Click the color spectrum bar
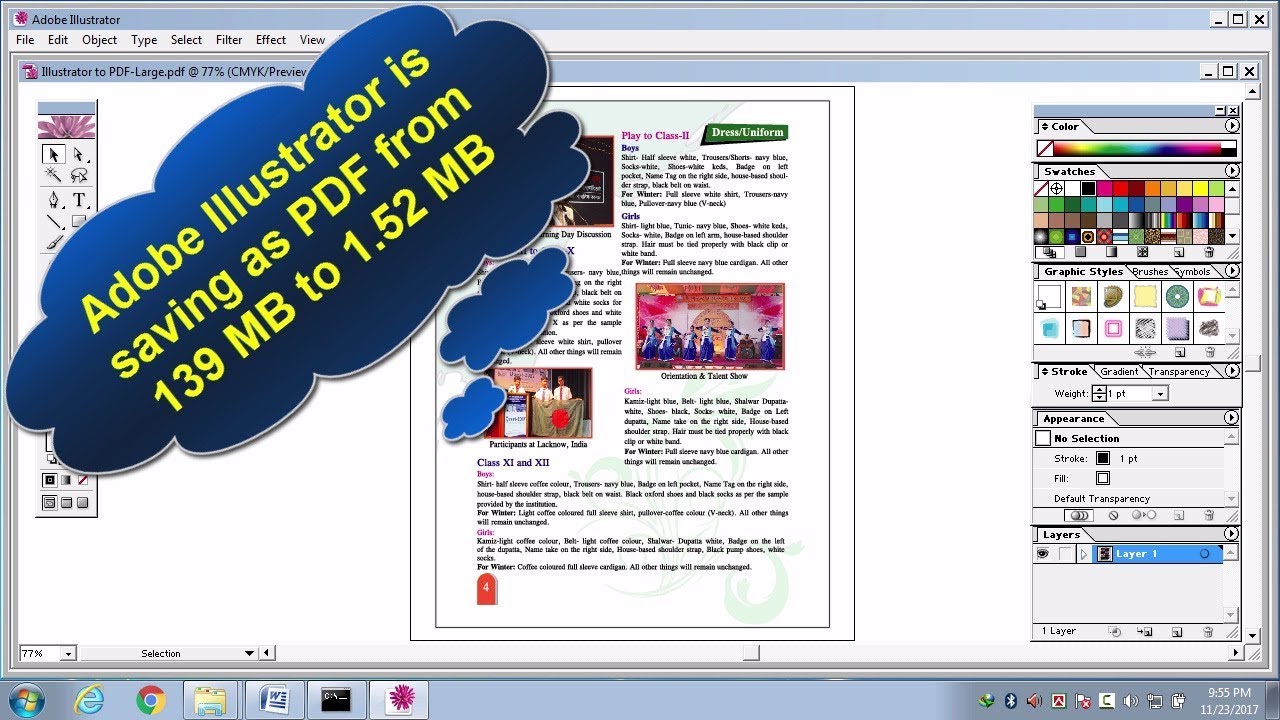The image size is (1280, 720). (x=1139, y=149)
